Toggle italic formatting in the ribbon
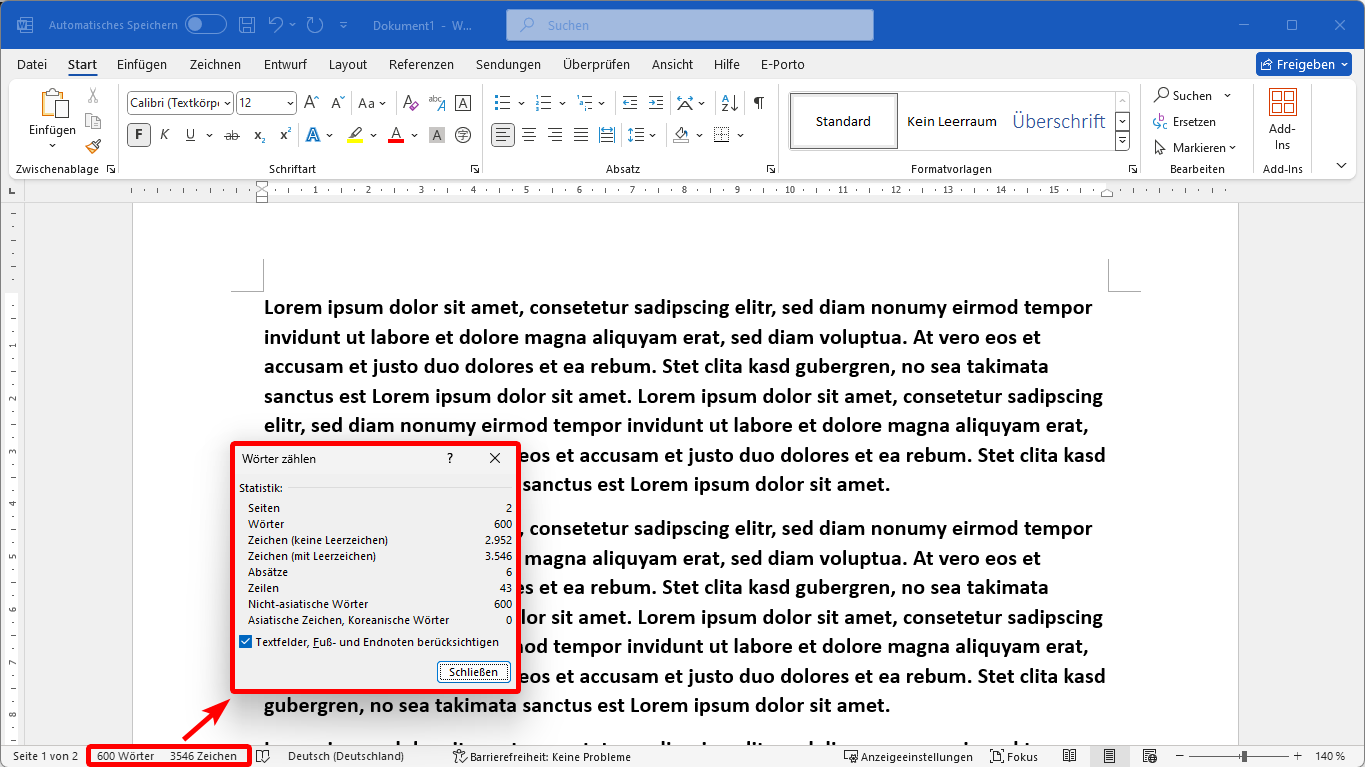The image size is (1365, 767). (164, 135)
